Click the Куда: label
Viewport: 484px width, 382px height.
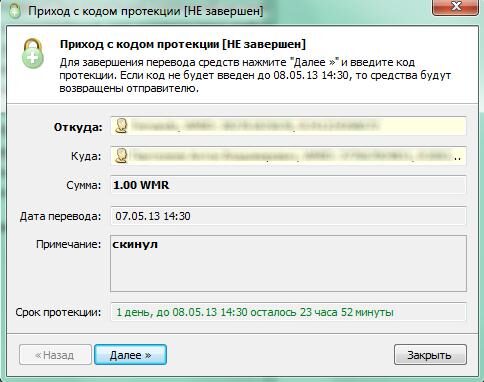pos(86,156)
